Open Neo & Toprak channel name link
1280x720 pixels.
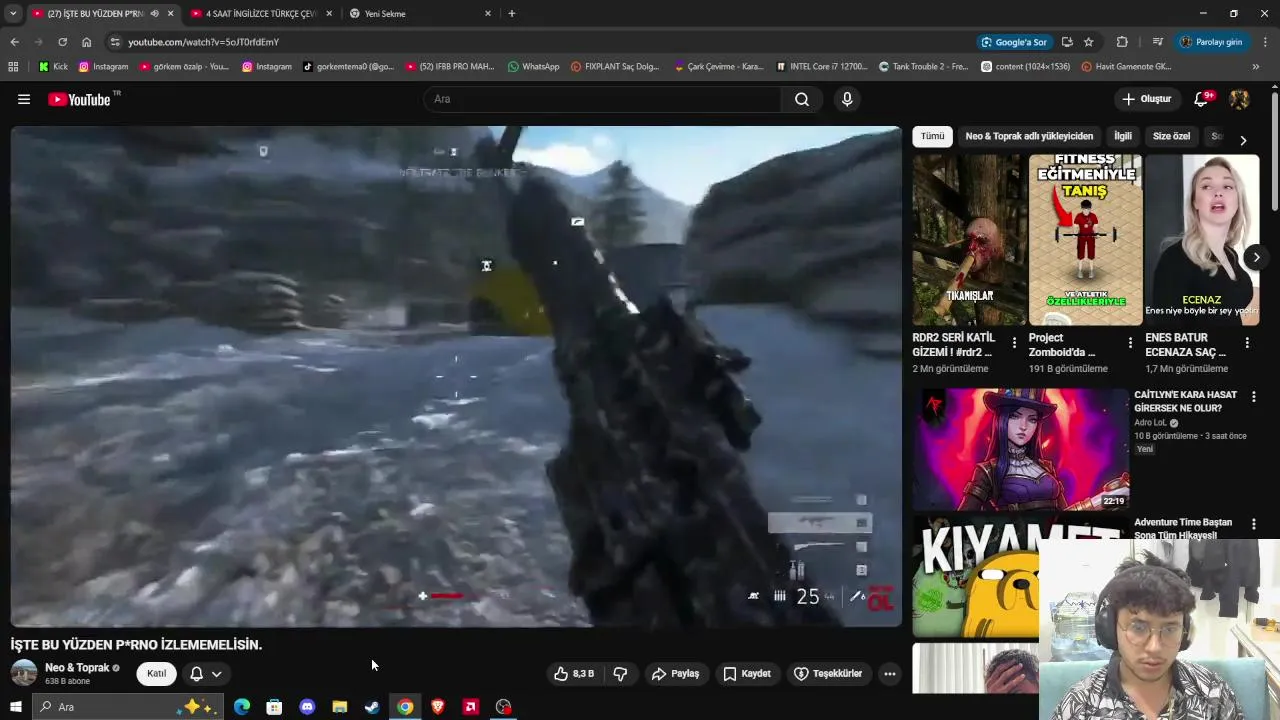pyautogui.click(x=77, y=668)
